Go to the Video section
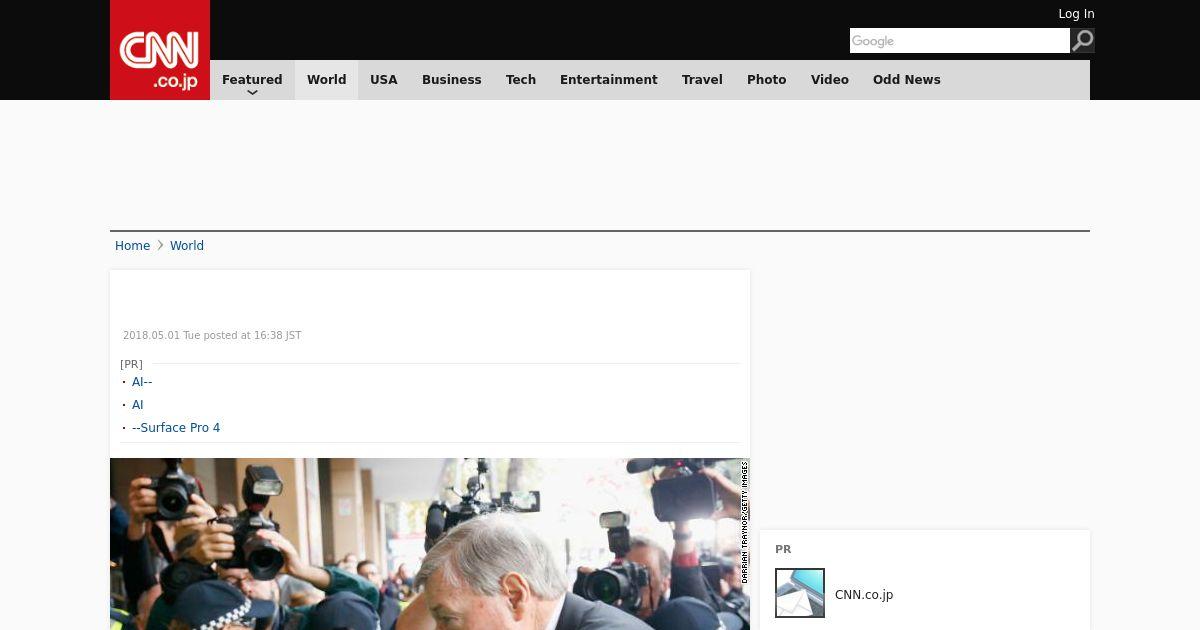This screenshot has width=1200, height=630. tap(830, 80)
